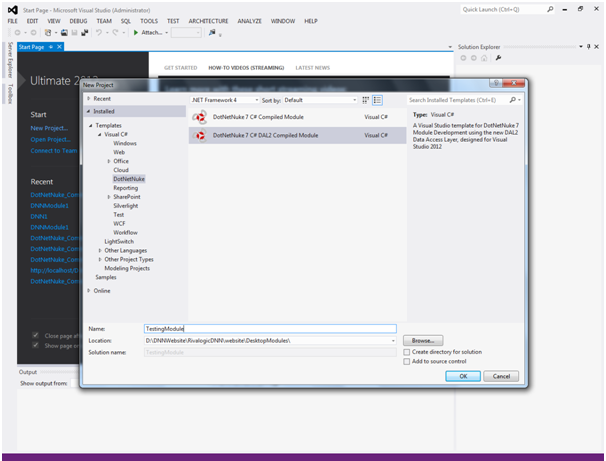Click the OK button
Viewport: 606px width, 461px height.
[463, 376]
